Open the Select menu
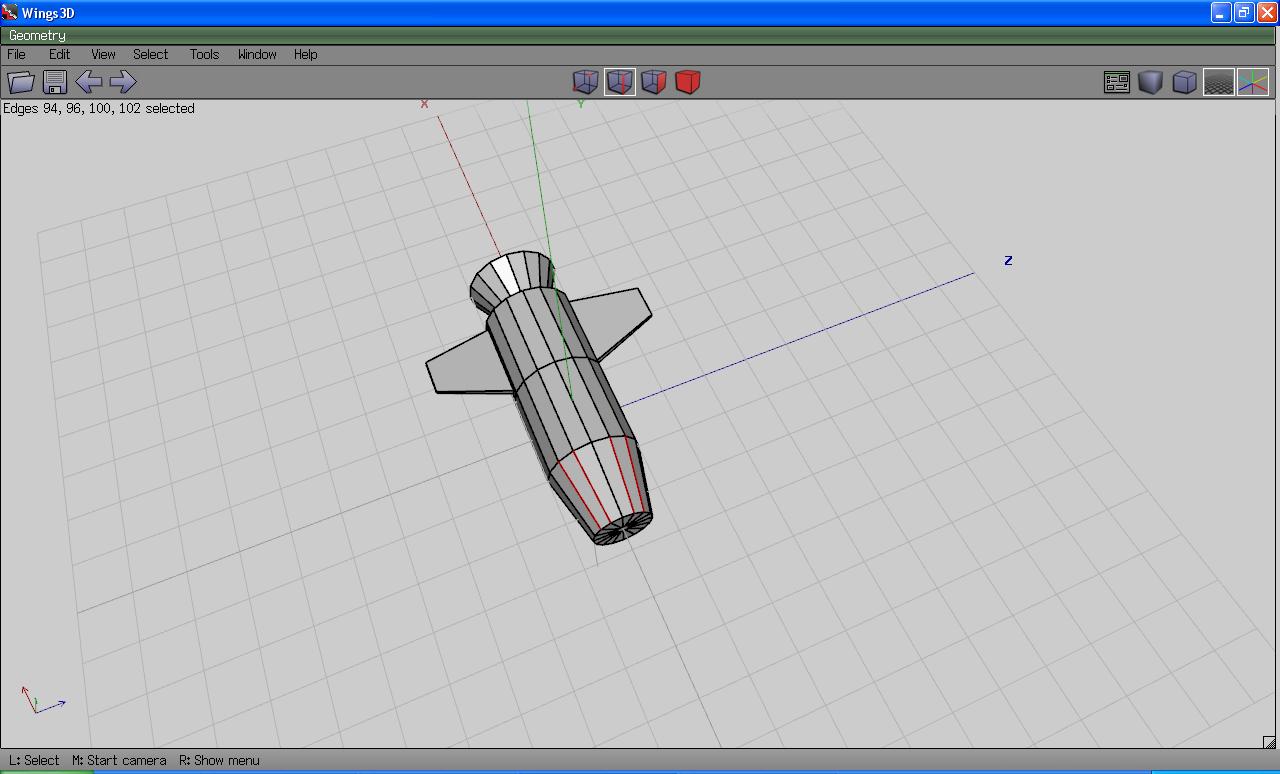 click(x=151, y=55)
